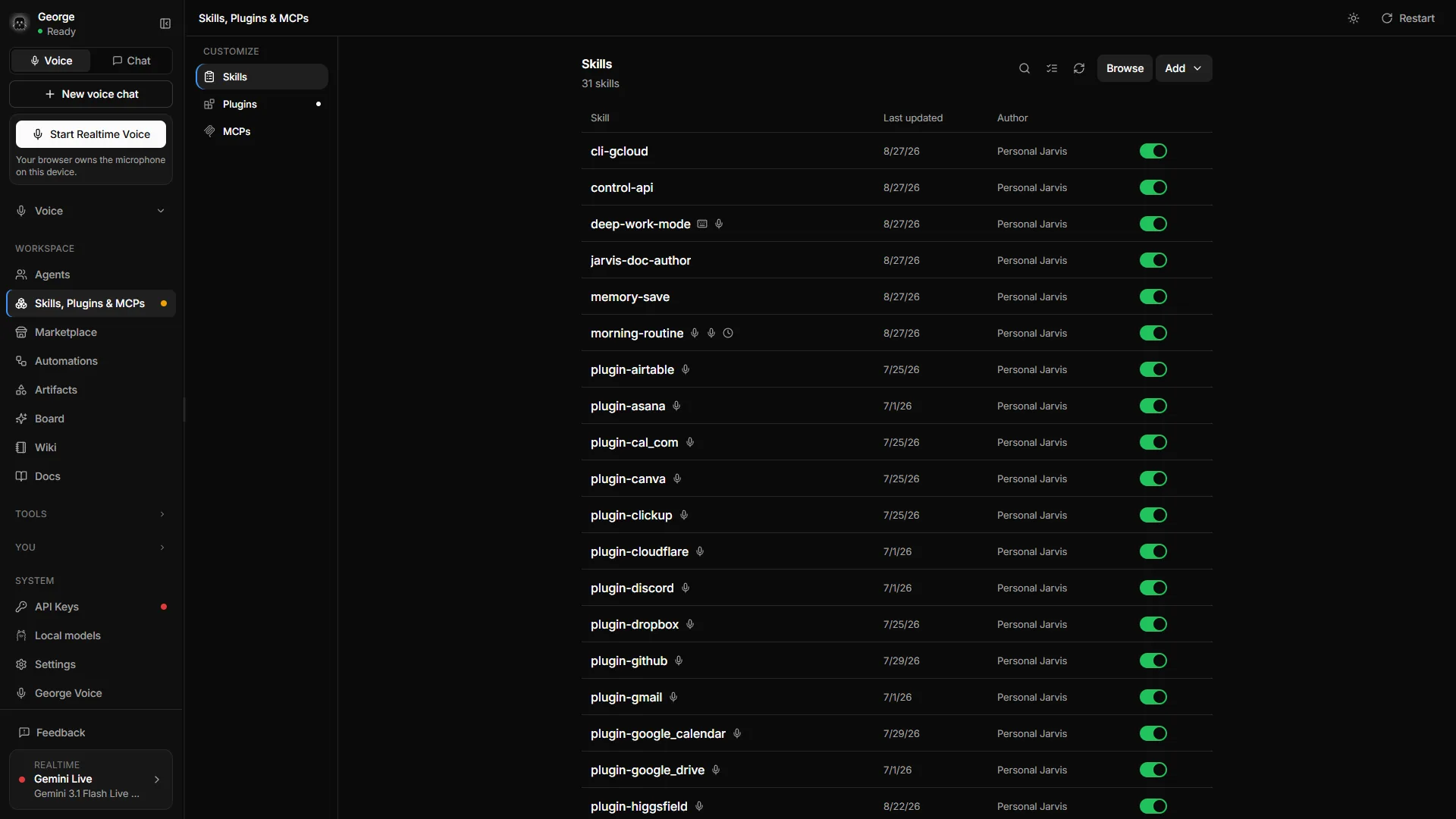Click the clock icon beside morning-routine
This screenshot has width=1456, height=819.
click(728, 333)
